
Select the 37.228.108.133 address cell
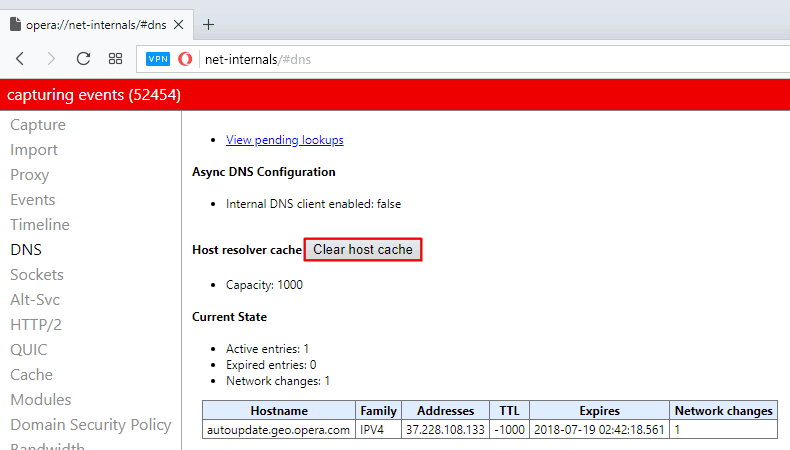[x=445, y=430]
